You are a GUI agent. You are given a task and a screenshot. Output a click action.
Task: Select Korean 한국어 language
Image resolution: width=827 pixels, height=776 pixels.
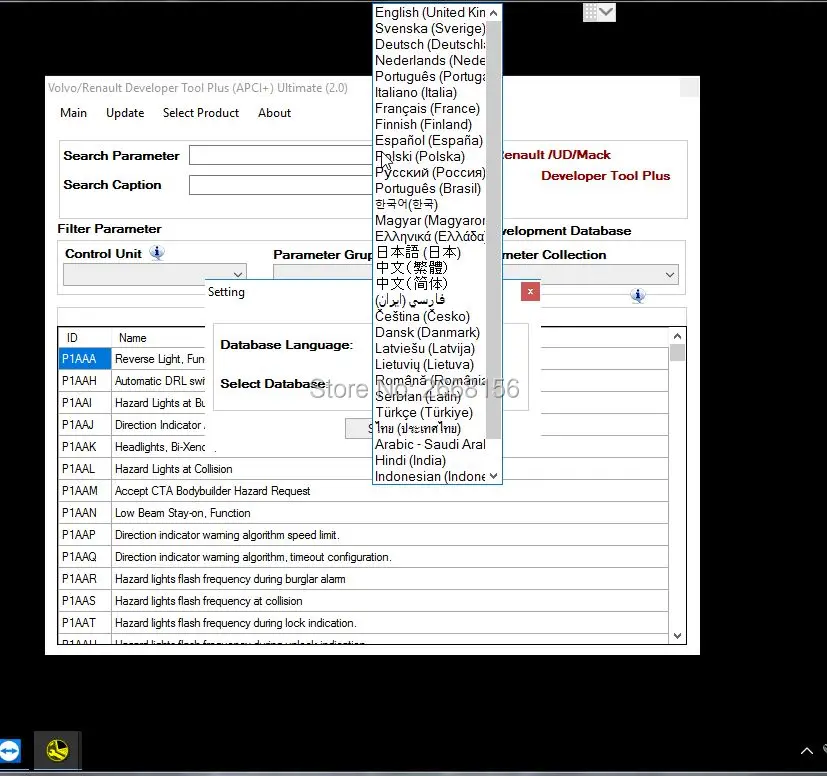(x=430, y=204)
